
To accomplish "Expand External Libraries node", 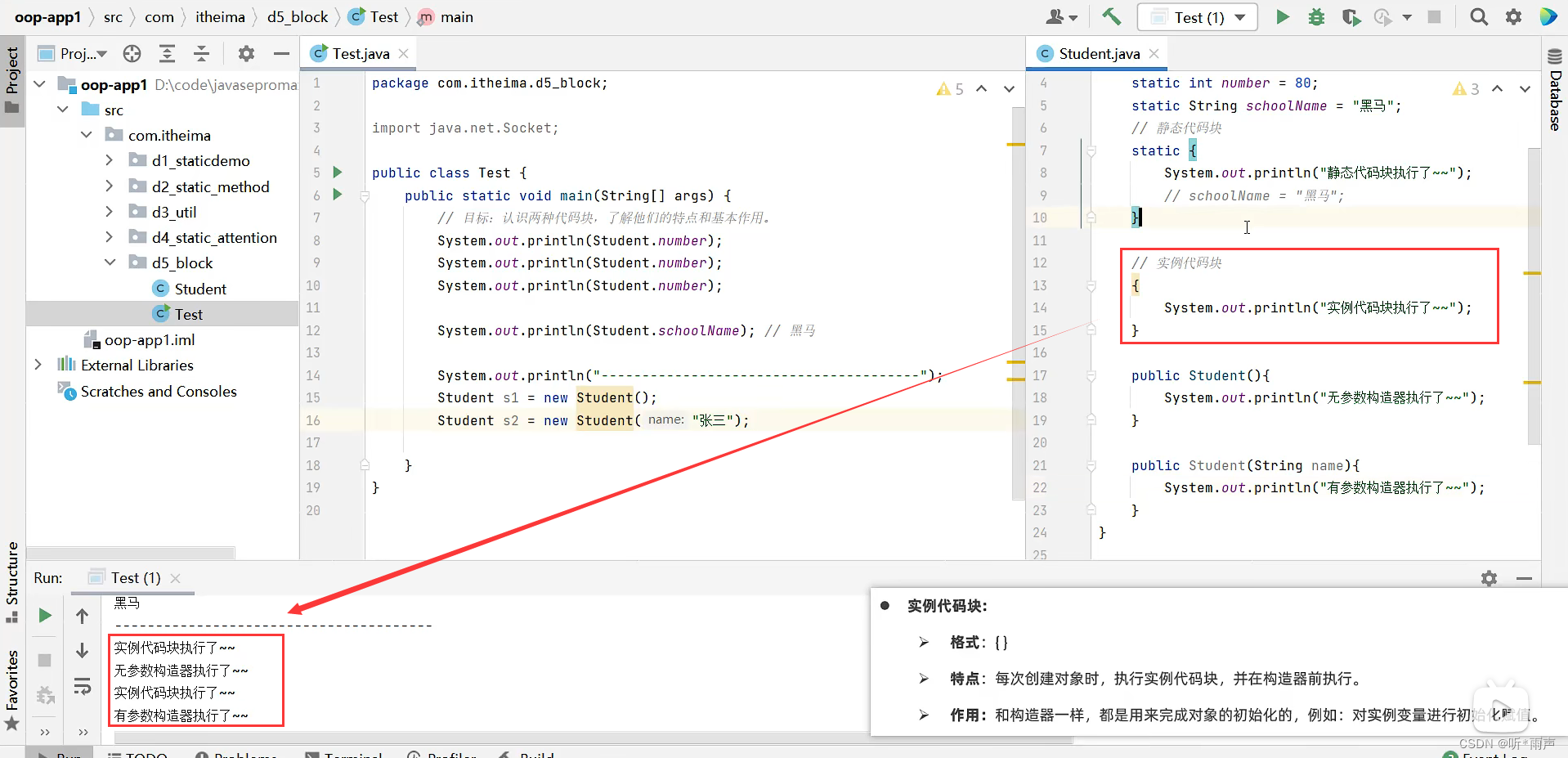I will 38,365.
